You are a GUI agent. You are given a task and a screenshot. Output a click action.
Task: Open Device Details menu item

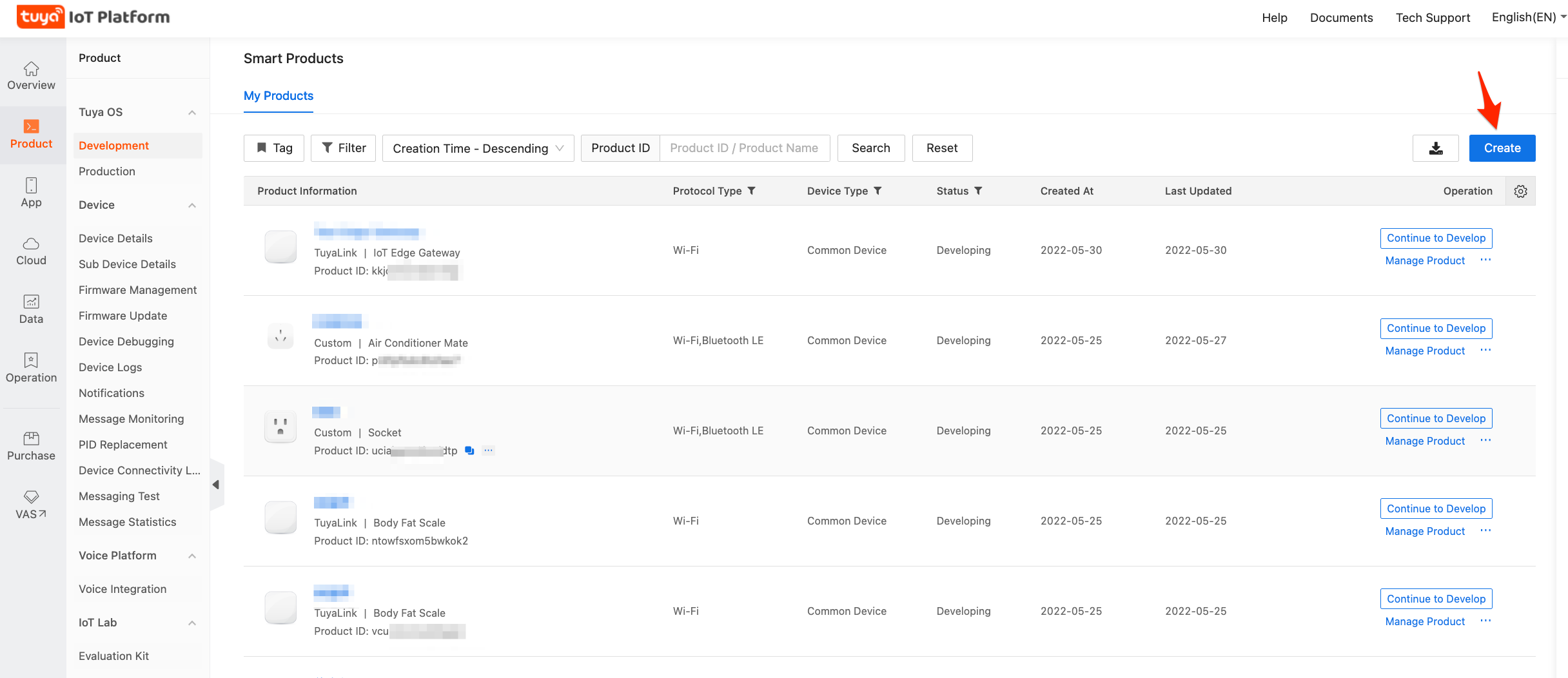pos(115,238)
